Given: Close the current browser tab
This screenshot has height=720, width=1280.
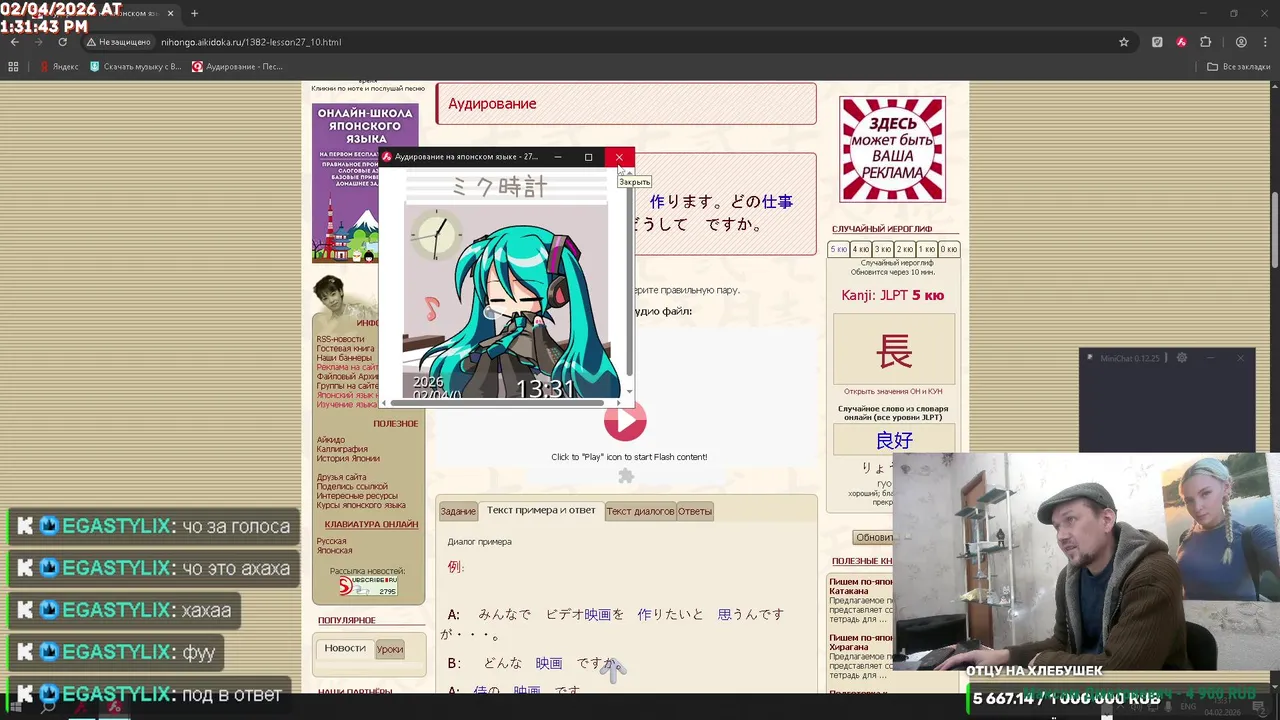Looking at the screenshot, I should [169, 13].
